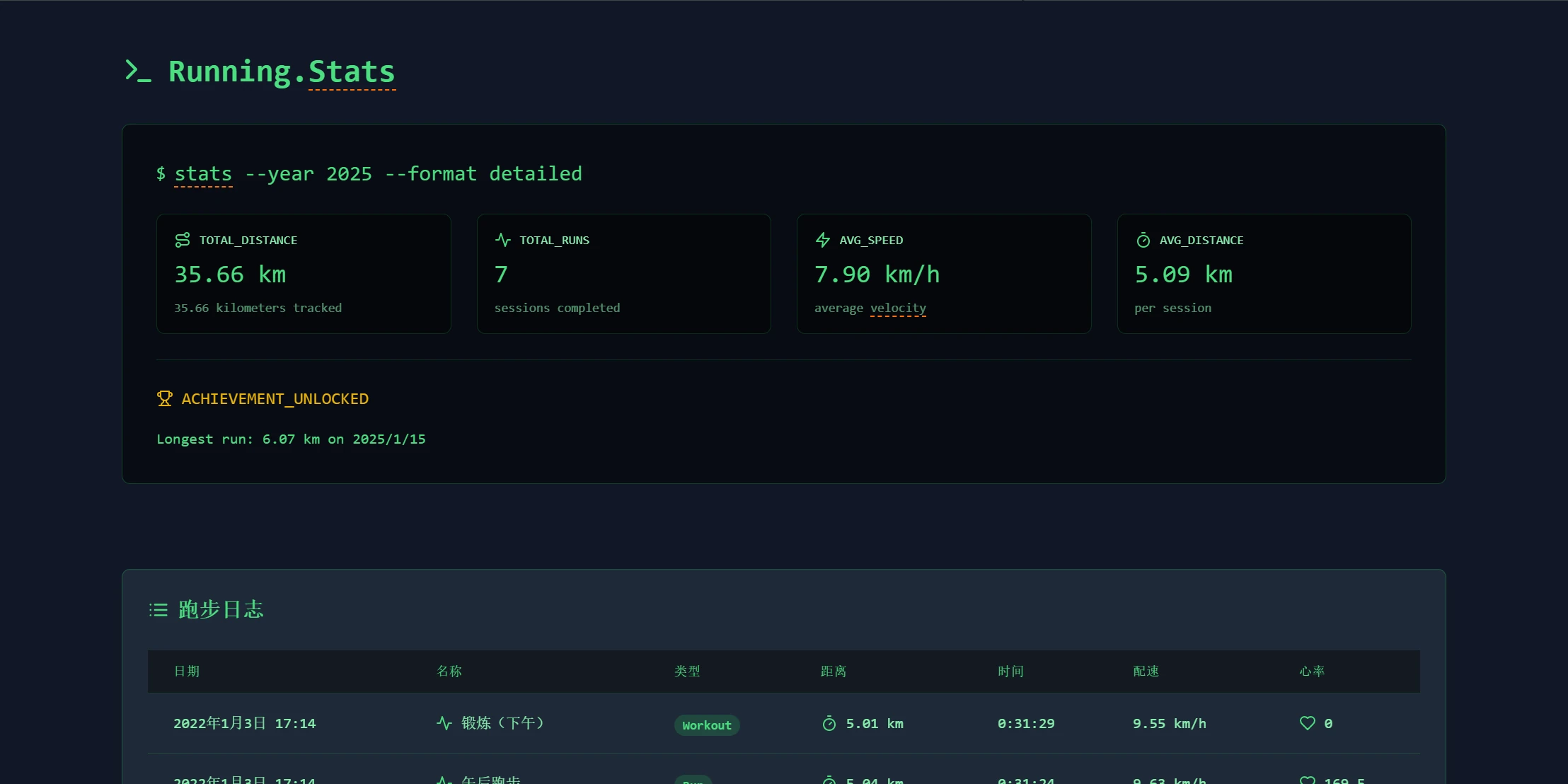This screenshot has height=784, width=1568.
Task: Click the stopwatch icon on AVG_DISTANCE card
Action: (1143, 240)
